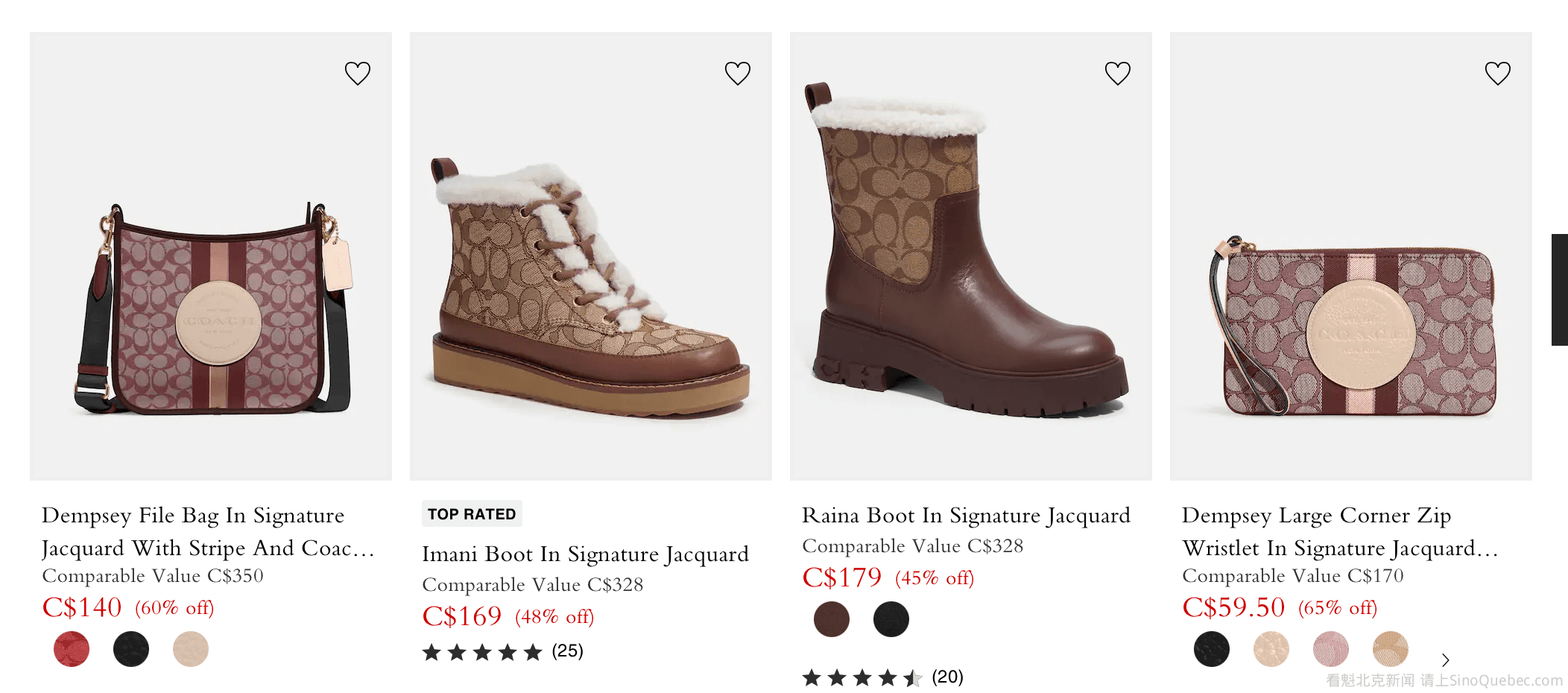1568x693 pixels.
Task: Select red color swatch for Dempsey File Bag
Action: tap(72, 649)
